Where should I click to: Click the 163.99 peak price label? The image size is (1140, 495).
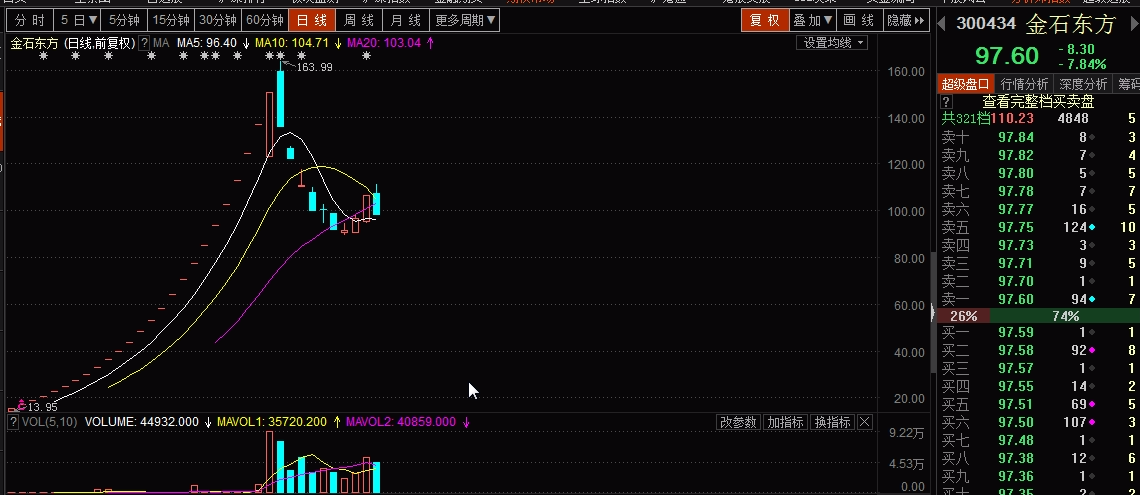314,67
